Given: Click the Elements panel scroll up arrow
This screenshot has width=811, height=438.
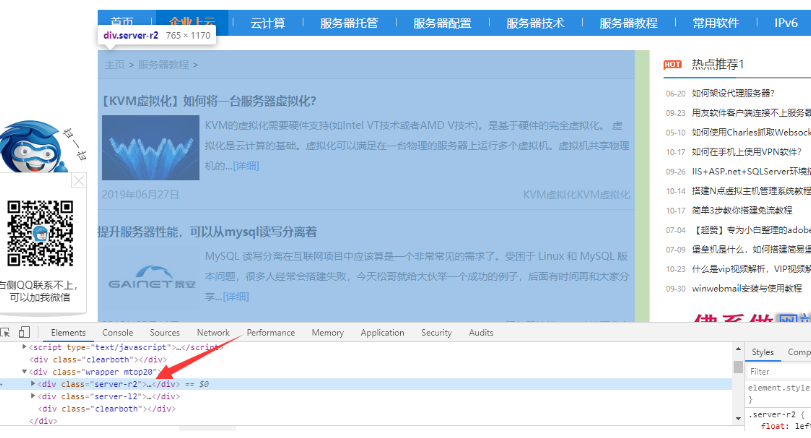Looking at the screenshot, I should click(x=738, y=349).
